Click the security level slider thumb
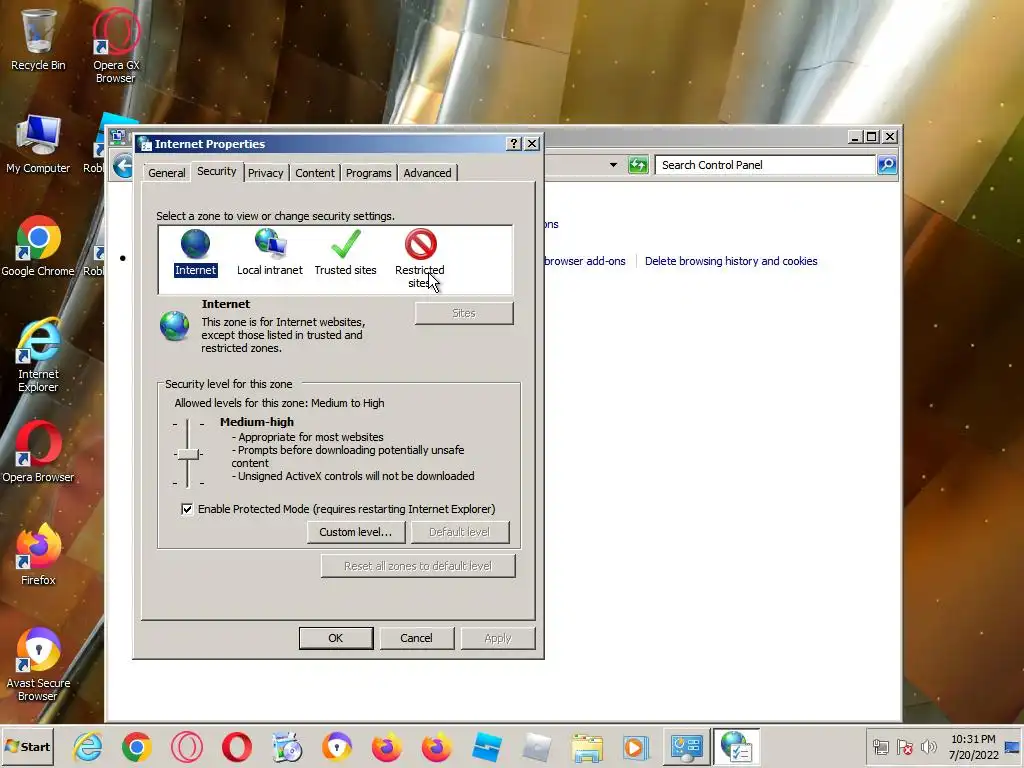1024x768 pixels. pos(188,454)
